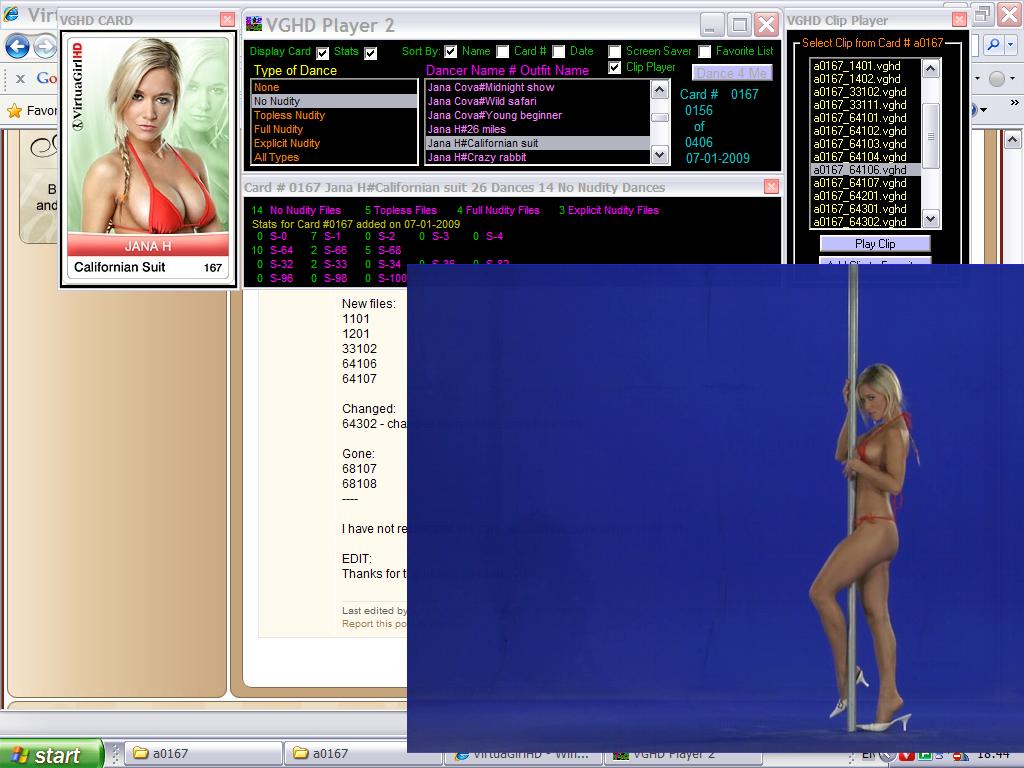The image size is (1024, 768).
Task: Select Jana Cova#Young beginner entry
Action: (537, 115)
